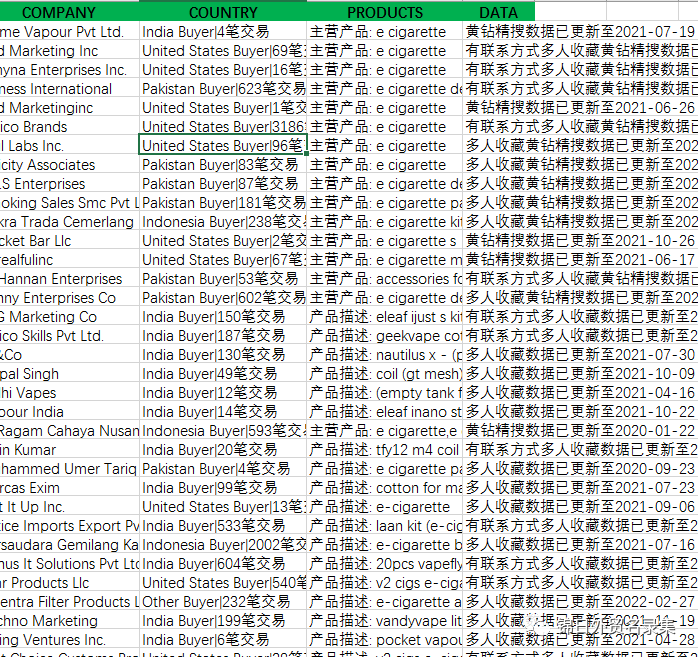Select the 't It Up Inc.' company cell

[x=69, y=507]
